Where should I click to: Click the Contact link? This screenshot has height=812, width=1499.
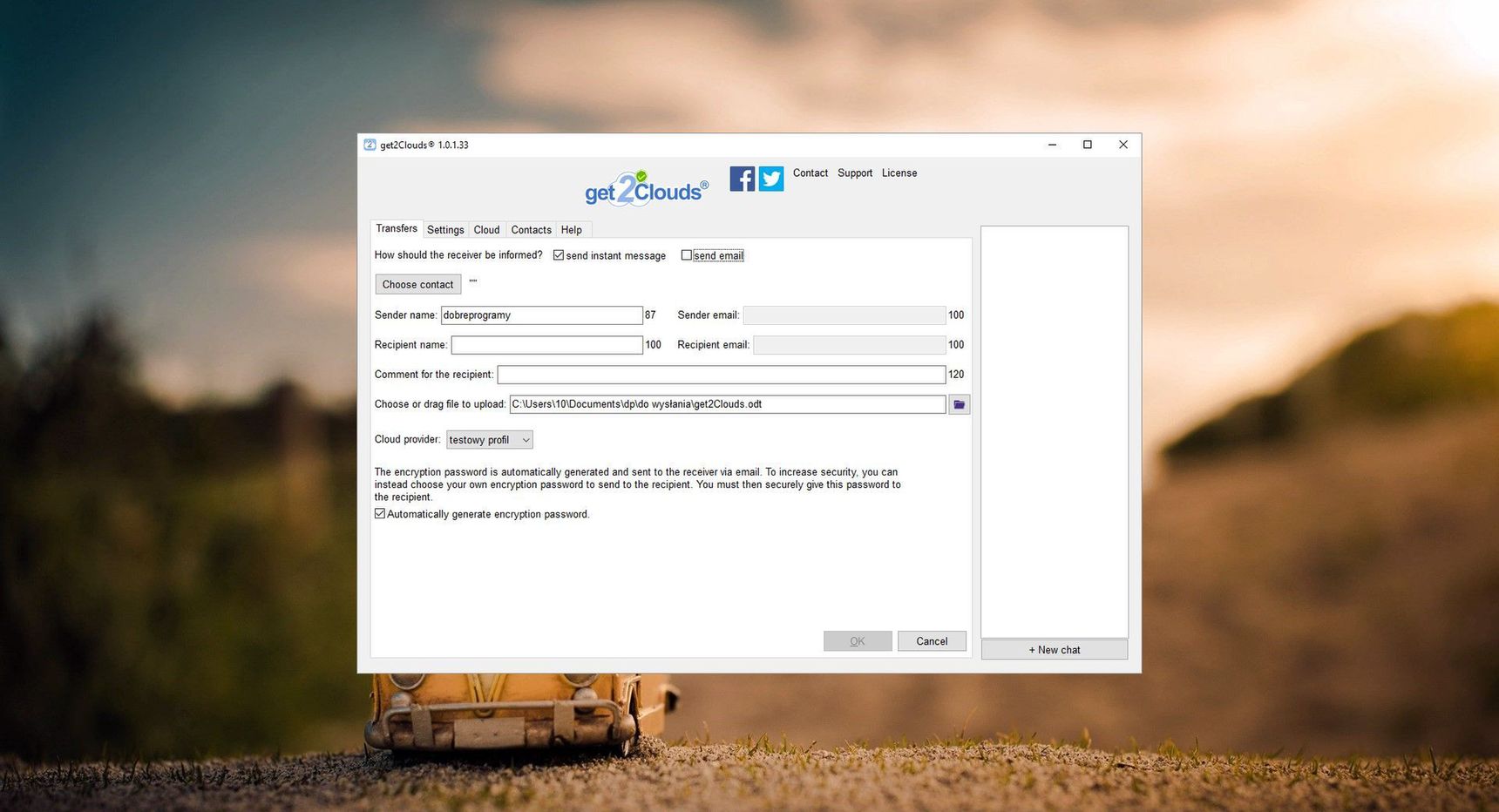click(811, 173)
